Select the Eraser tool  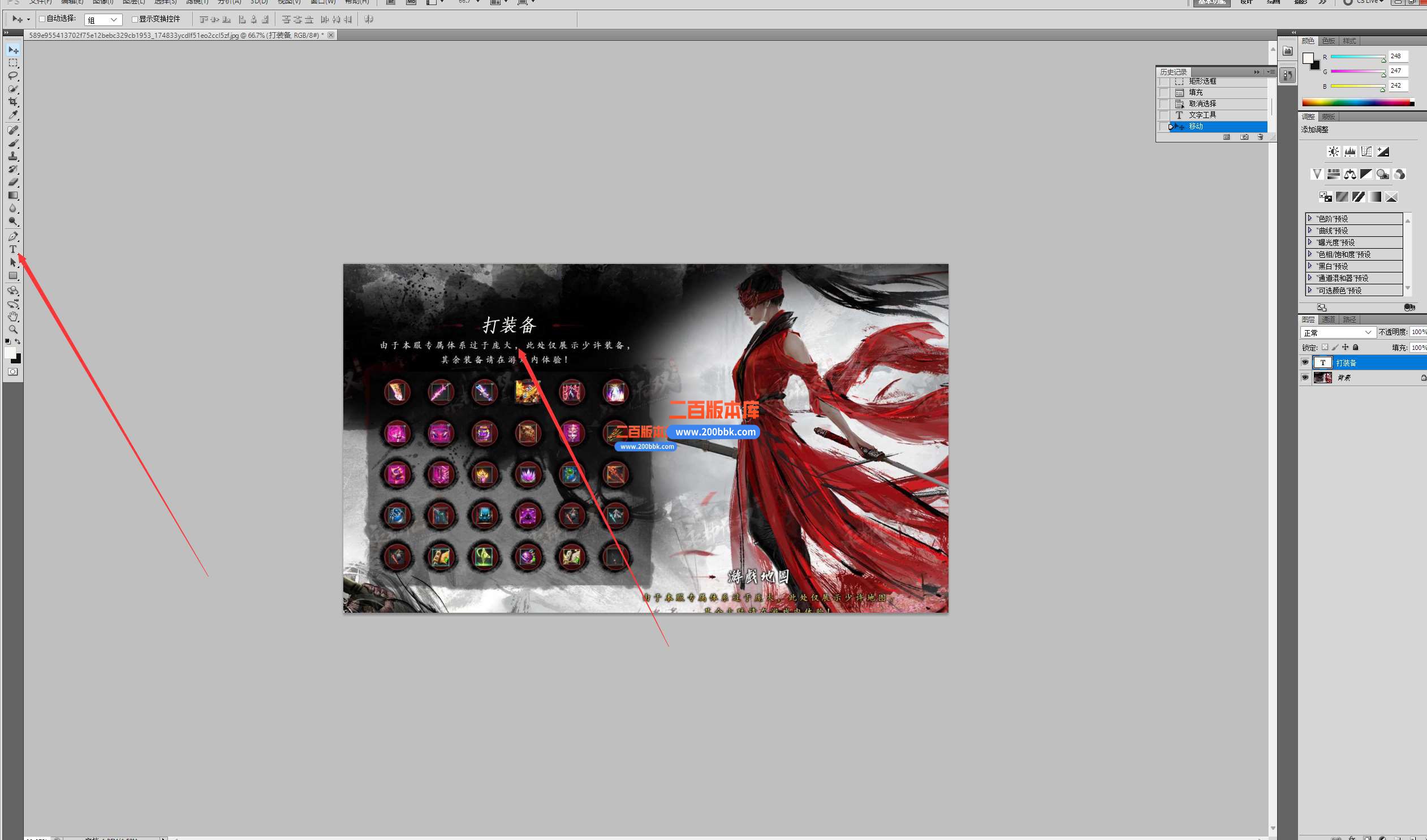pos(13,182)
